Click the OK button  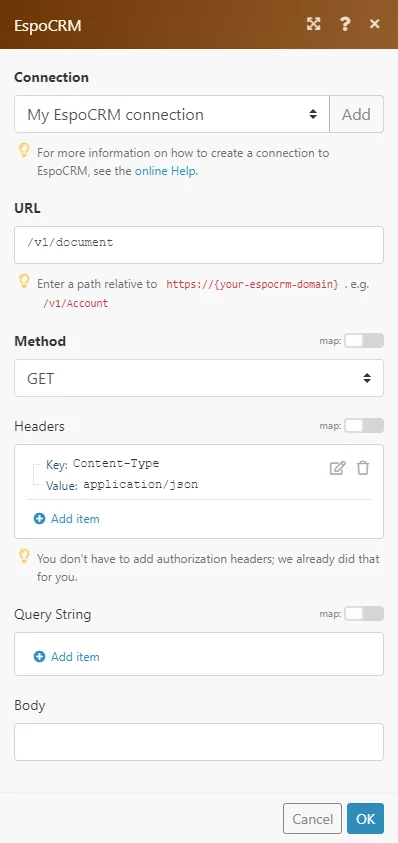pos(365,818)
